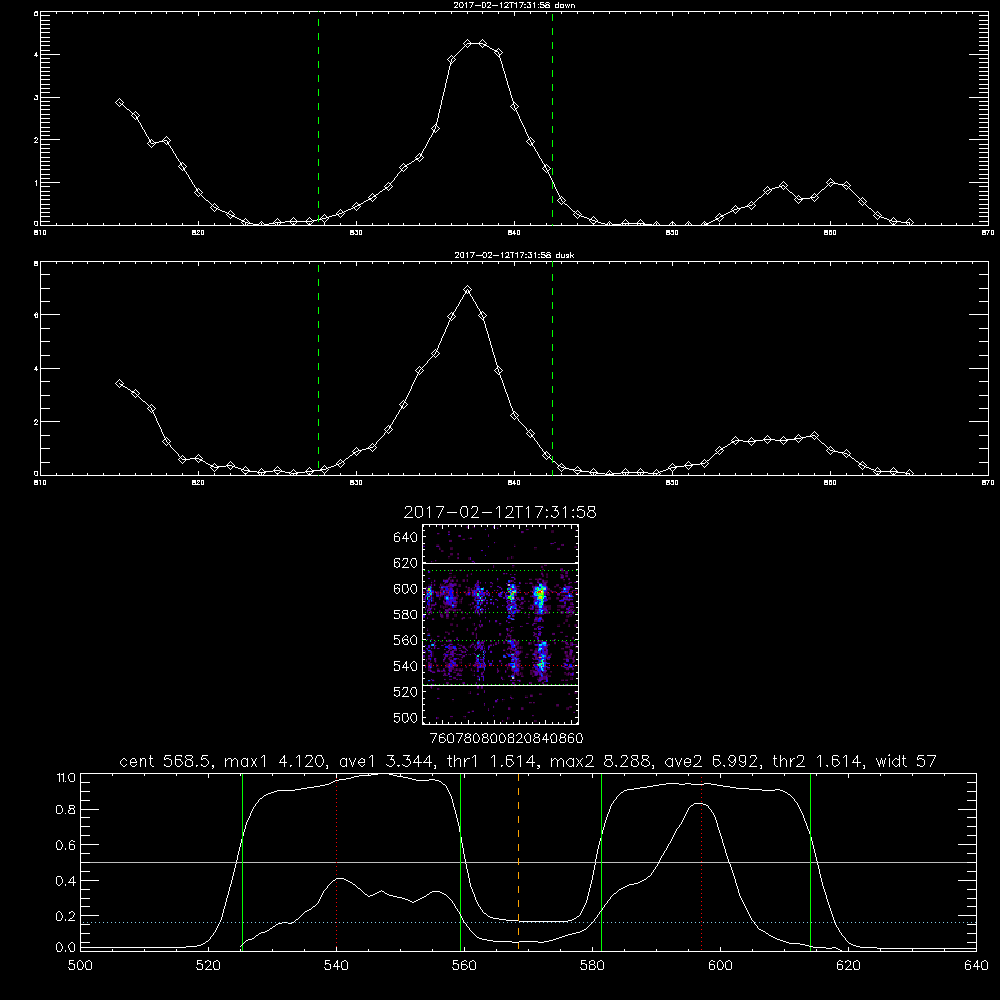
Task: Click the timestamp title above the spectral image
Action: [500, 512]
